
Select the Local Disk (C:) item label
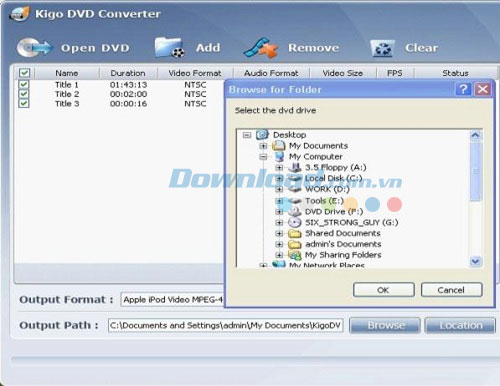pos(334,178)
